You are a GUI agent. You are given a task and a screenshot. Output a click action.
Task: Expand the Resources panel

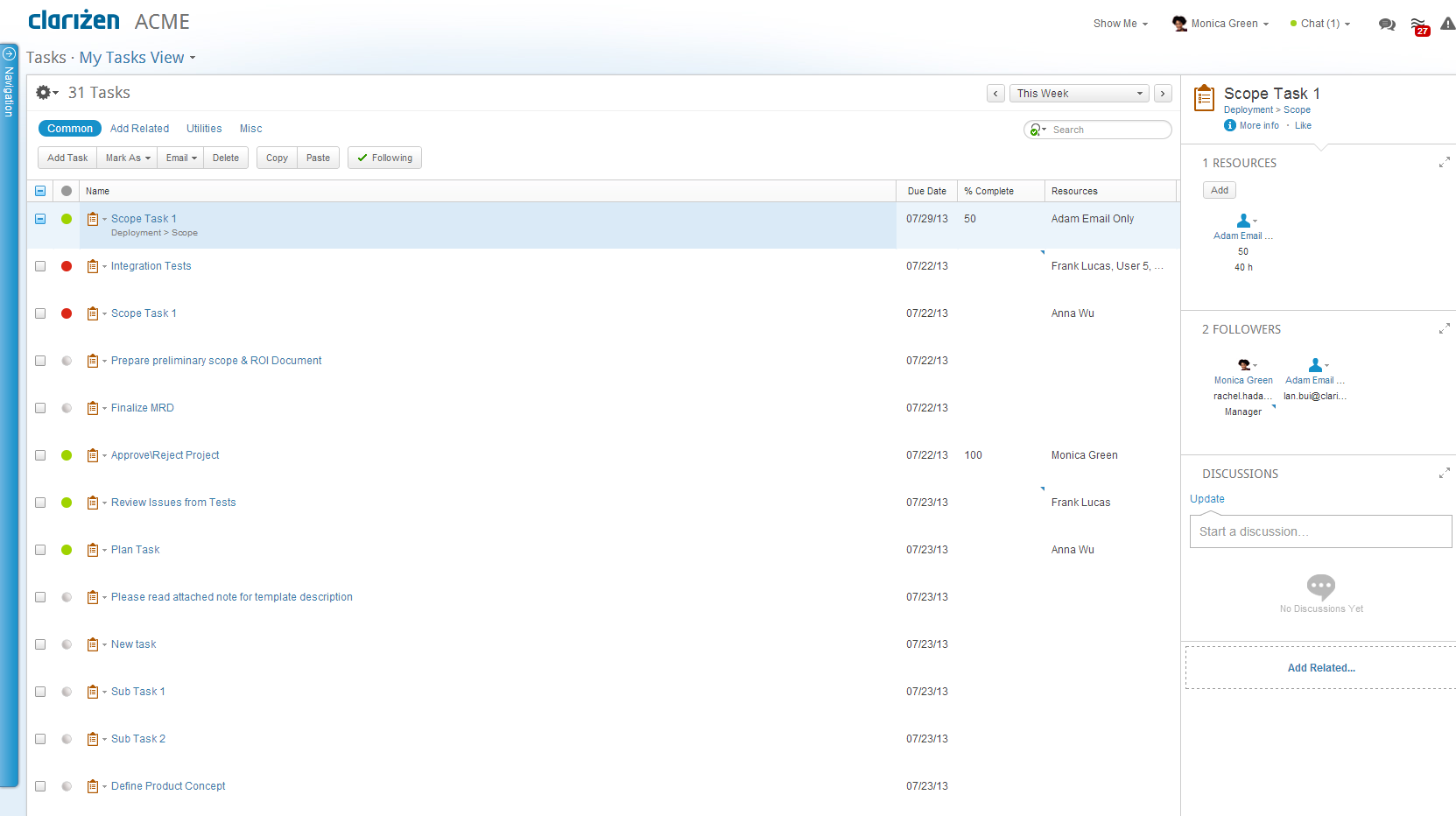tap(1444, 163)
